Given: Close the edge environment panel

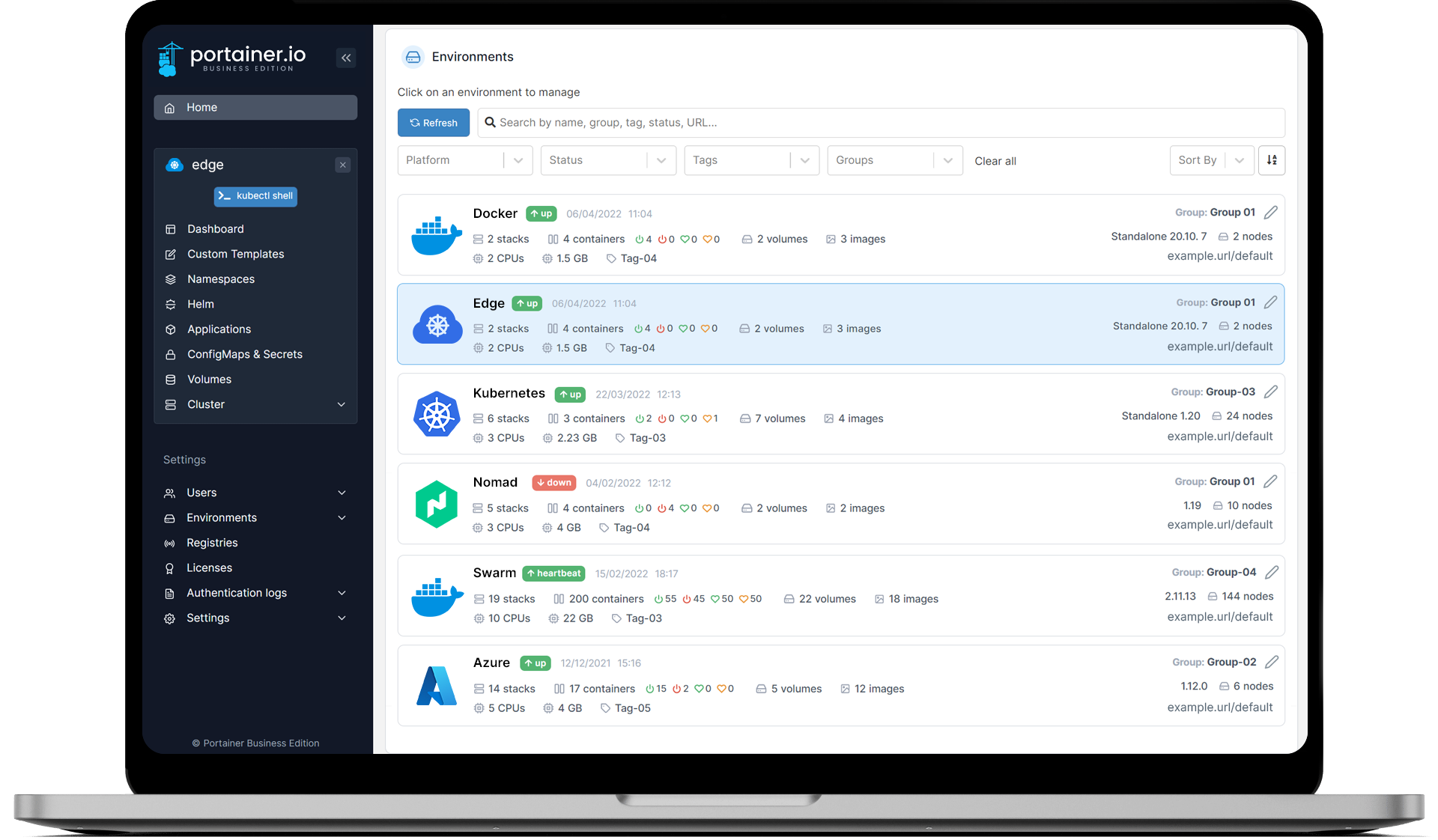Looking at the screenshot, I should pos(342,165).
